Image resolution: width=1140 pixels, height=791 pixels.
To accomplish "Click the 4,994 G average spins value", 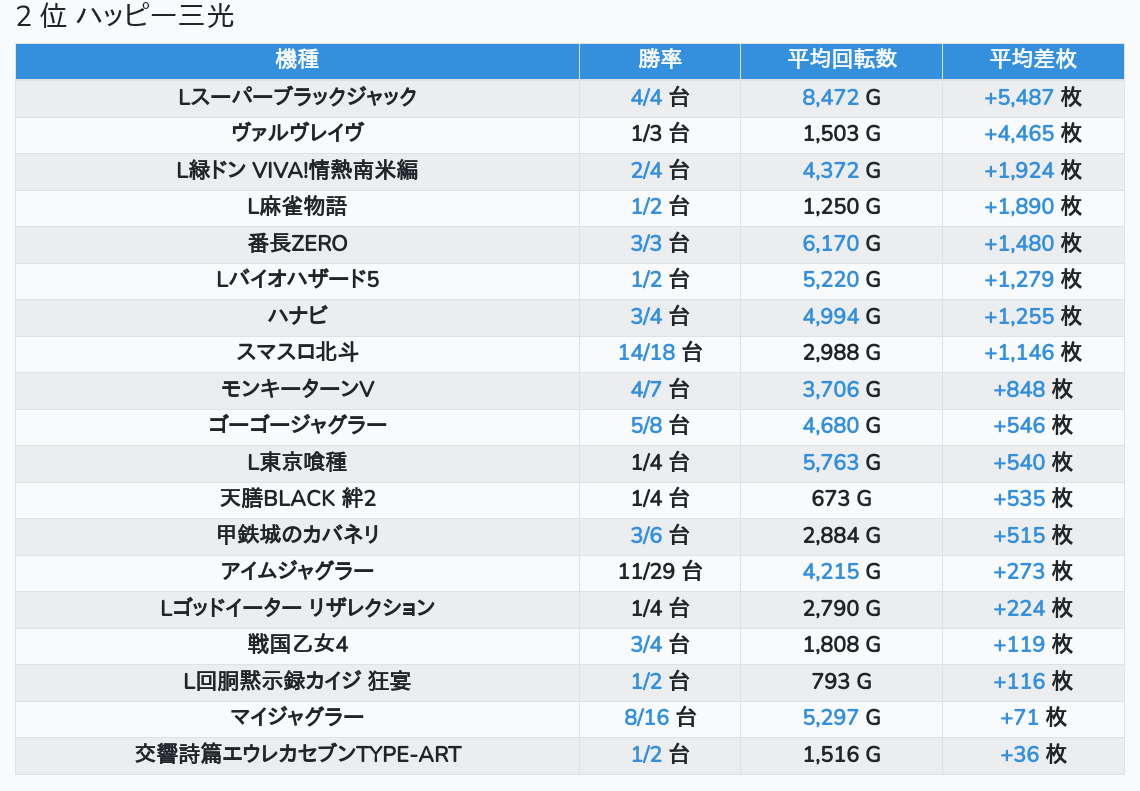I will pos(841,316).
